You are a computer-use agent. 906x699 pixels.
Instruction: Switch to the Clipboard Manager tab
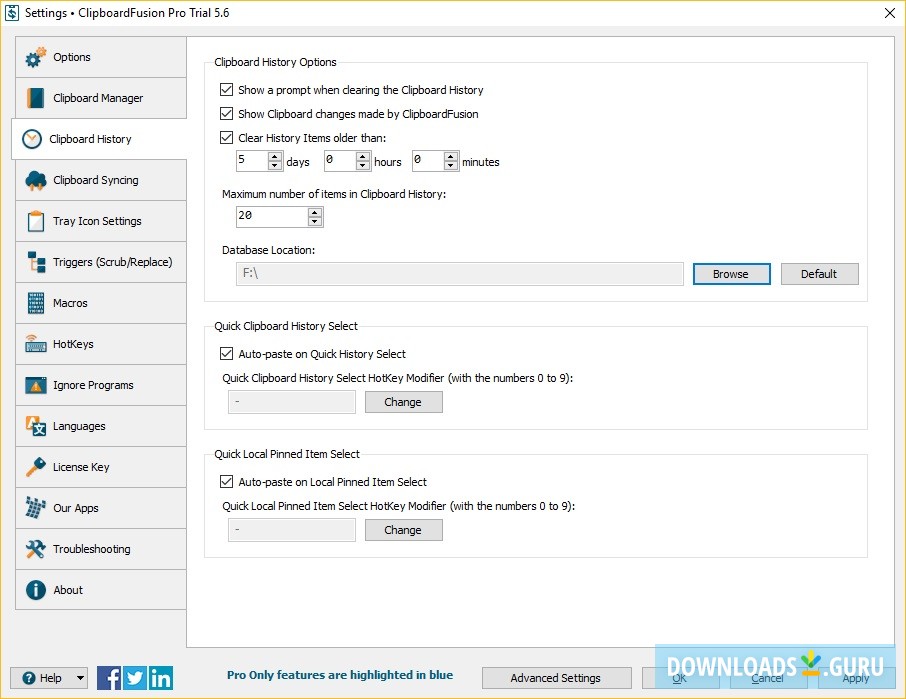(101, 98)
